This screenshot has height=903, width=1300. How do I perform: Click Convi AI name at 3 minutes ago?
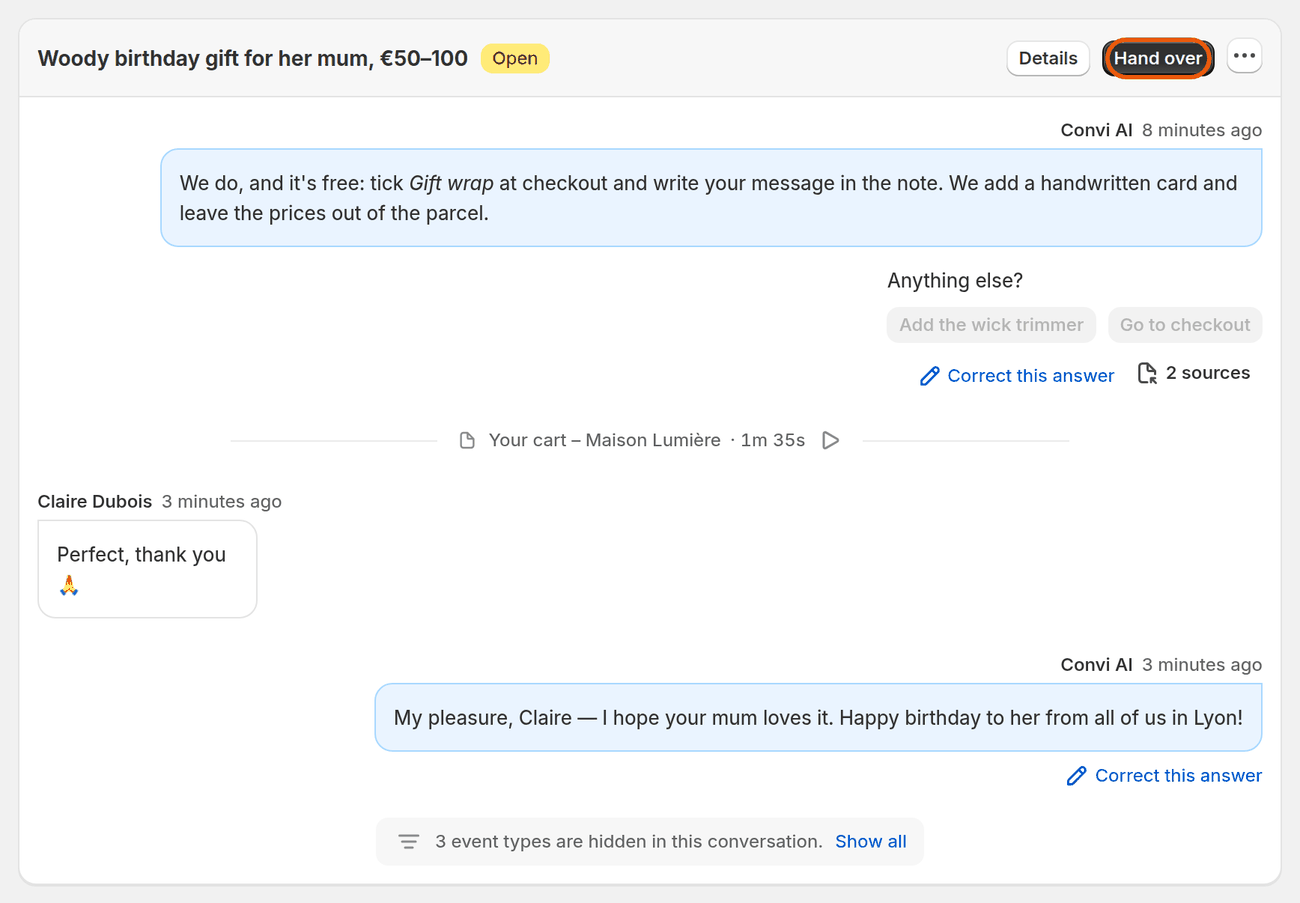click(1097, 665)
